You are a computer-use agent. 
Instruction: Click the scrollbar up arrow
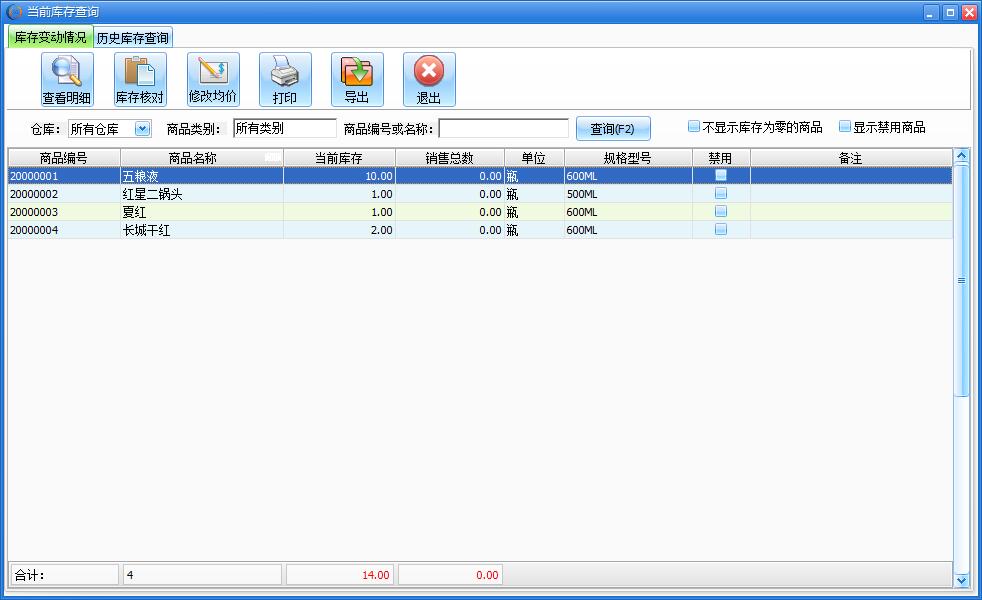[x=961, y=155]
